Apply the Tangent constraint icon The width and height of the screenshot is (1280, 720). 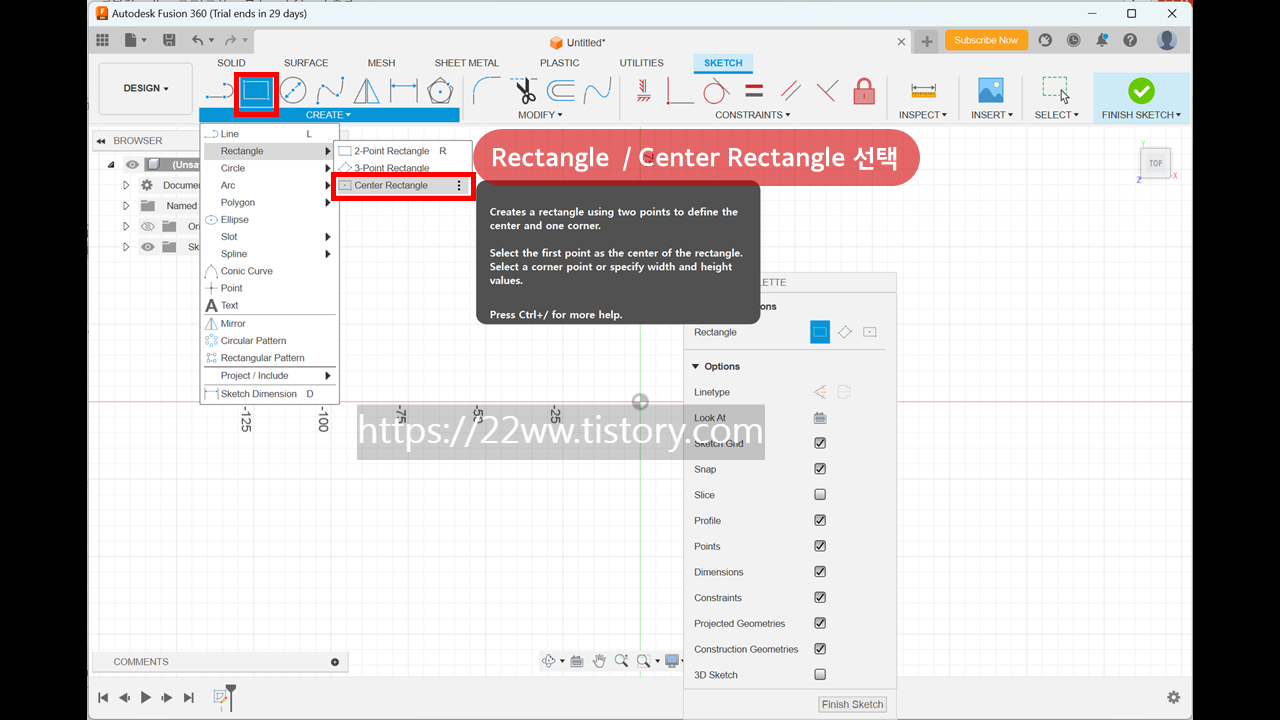click(x=716, y=91)
